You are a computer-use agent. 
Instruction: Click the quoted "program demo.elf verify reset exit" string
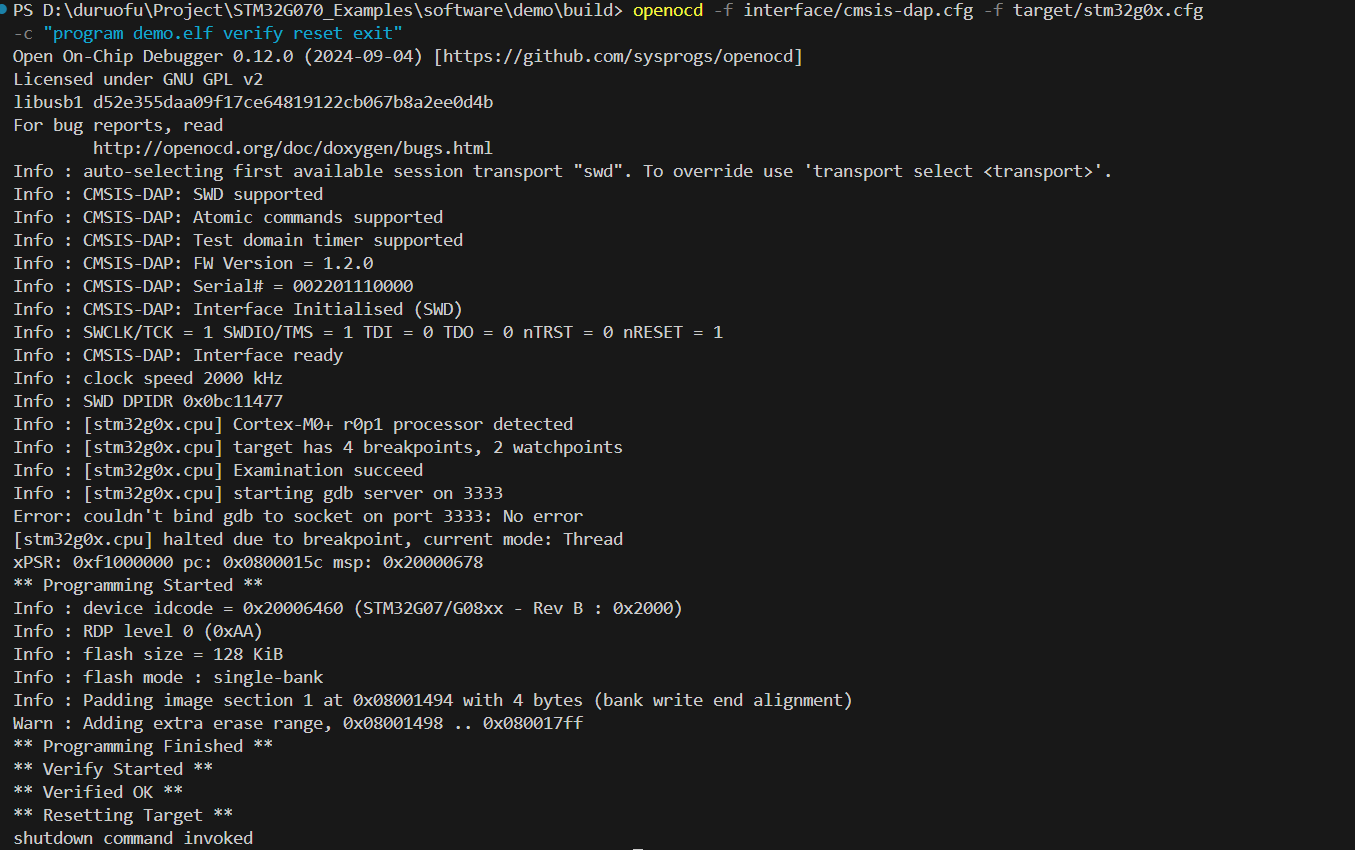coord(223,33)
